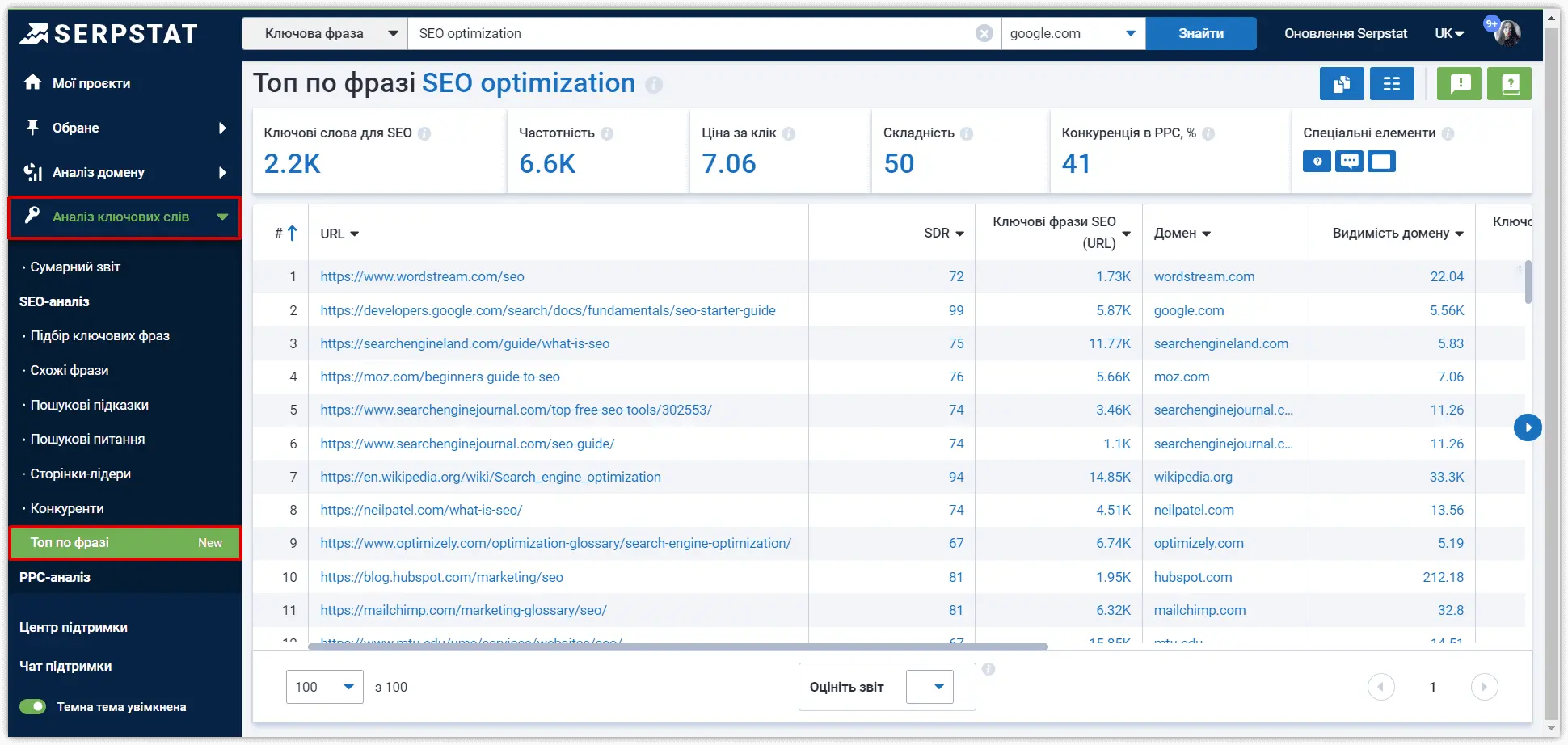Image resolution: width=1568 pixels, height=745 pixels.
Task: Select Пошукові підказки menu item
Action: pyautogui.click(x=90, y=405)
